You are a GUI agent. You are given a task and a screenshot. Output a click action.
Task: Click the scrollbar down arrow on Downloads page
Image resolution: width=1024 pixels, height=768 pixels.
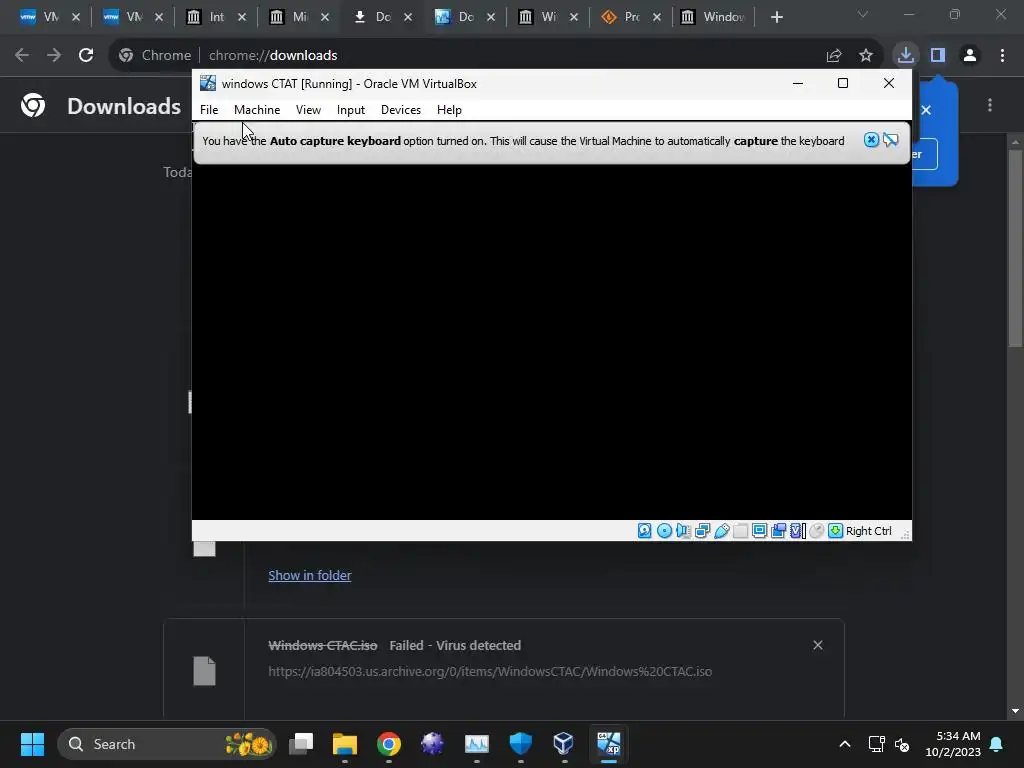click(x=1016, y=711)
